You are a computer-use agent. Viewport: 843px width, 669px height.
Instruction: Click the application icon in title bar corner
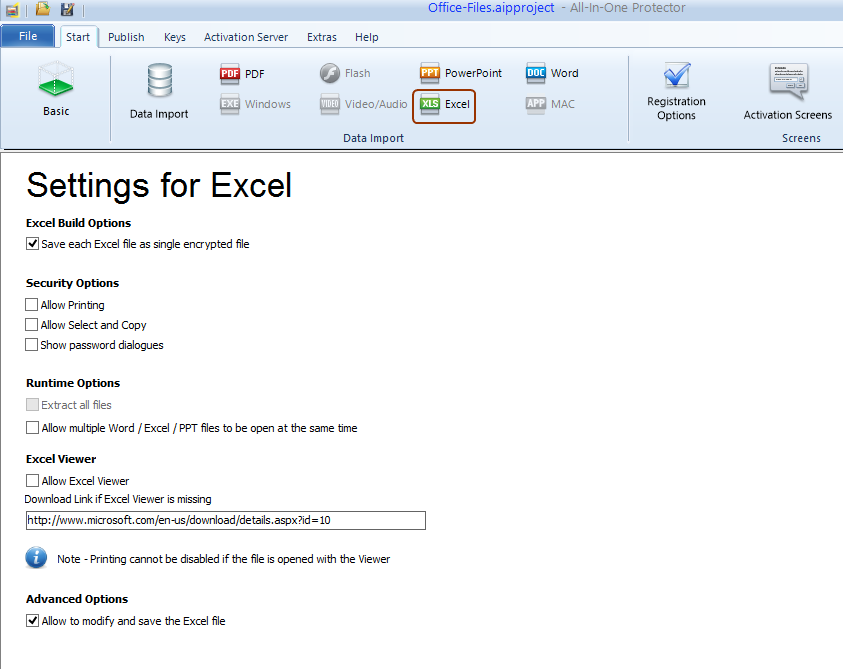coord(12,9)
